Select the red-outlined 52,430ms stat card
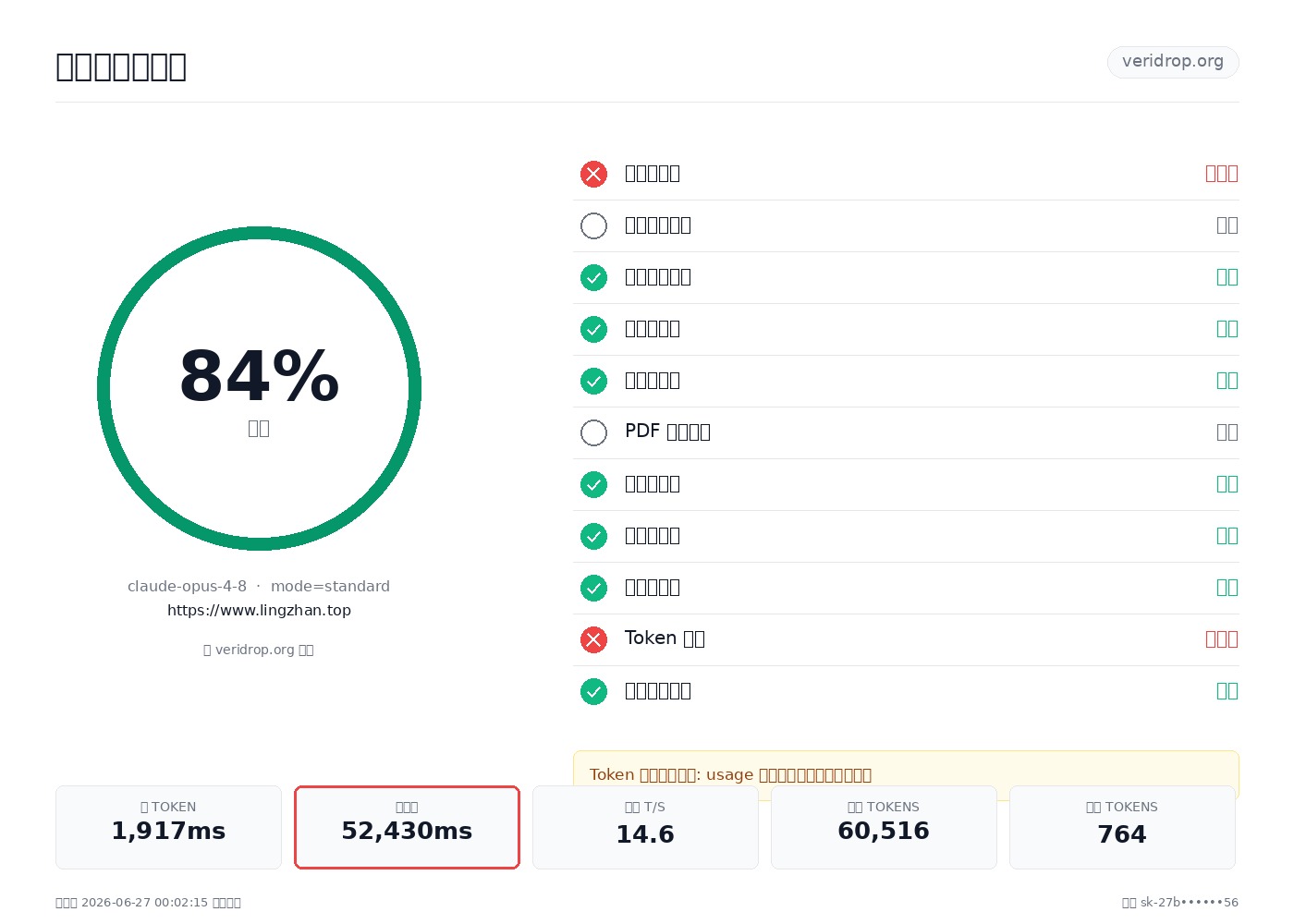1294x924 pixels. click(407, 827)
